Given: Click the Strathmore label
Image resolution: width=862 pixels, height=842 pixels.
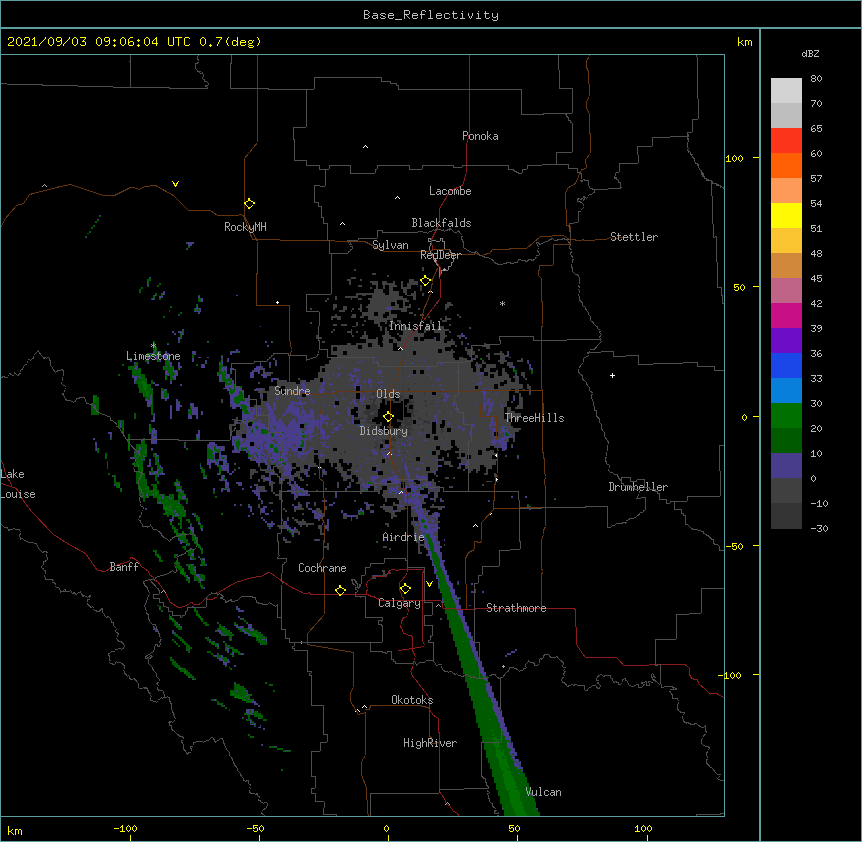Looking at the screenshot, I should 516,608.
